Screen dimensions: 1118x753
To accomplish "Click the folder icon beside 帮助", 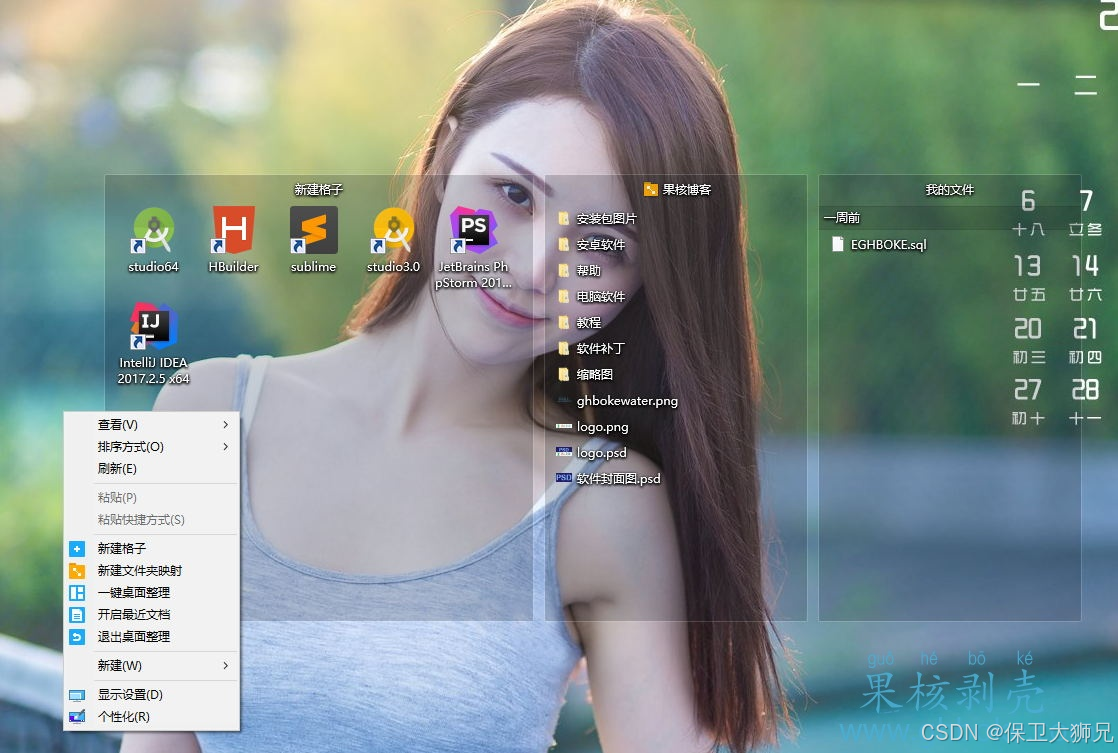I will 563,270.
